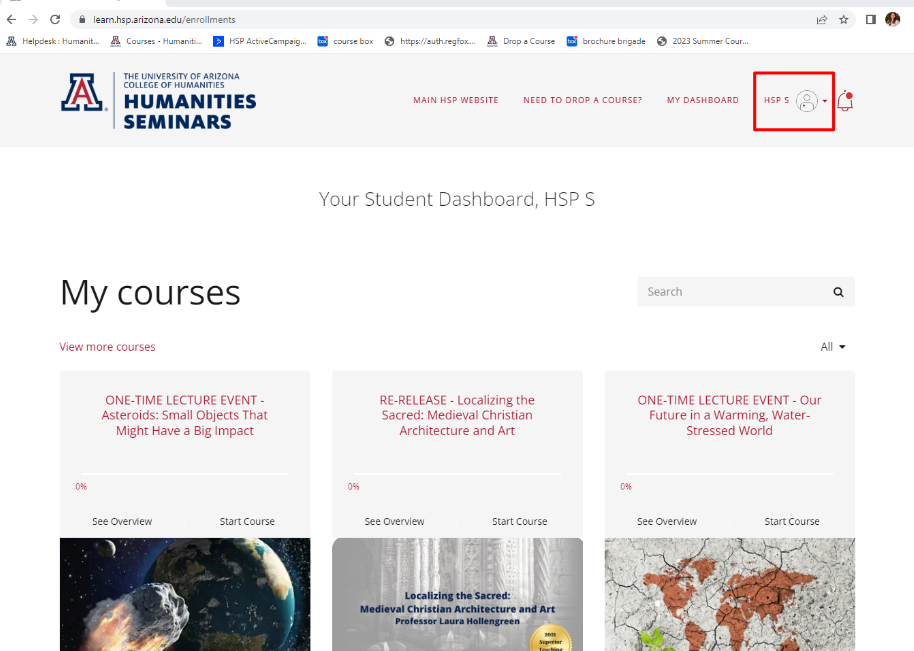The height and width of the screenshot is (651, 914).
Task: Open the notifications bell
Action: [x=845, y=101]
